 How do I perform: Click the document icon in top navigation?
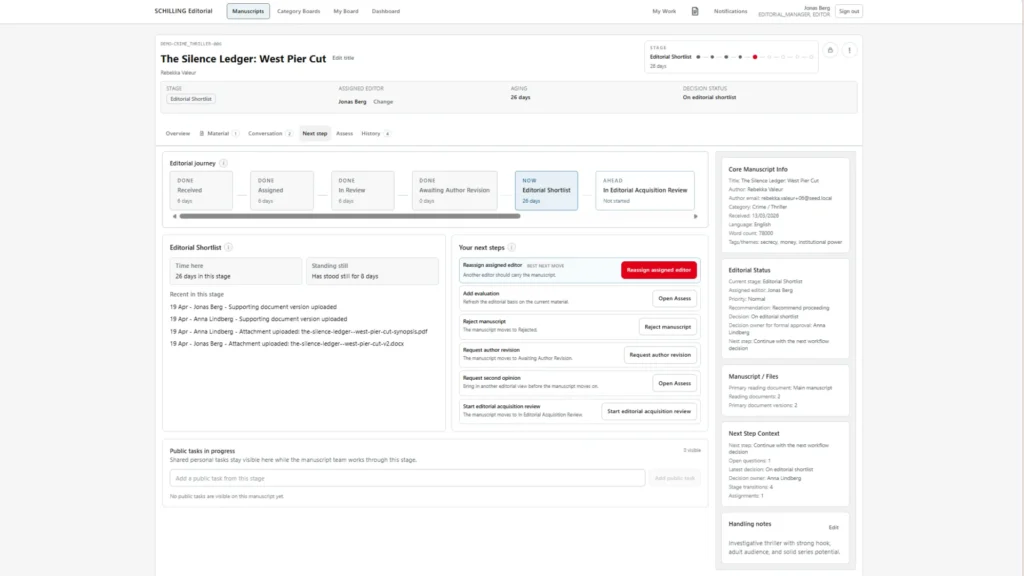tap(695, 11)
